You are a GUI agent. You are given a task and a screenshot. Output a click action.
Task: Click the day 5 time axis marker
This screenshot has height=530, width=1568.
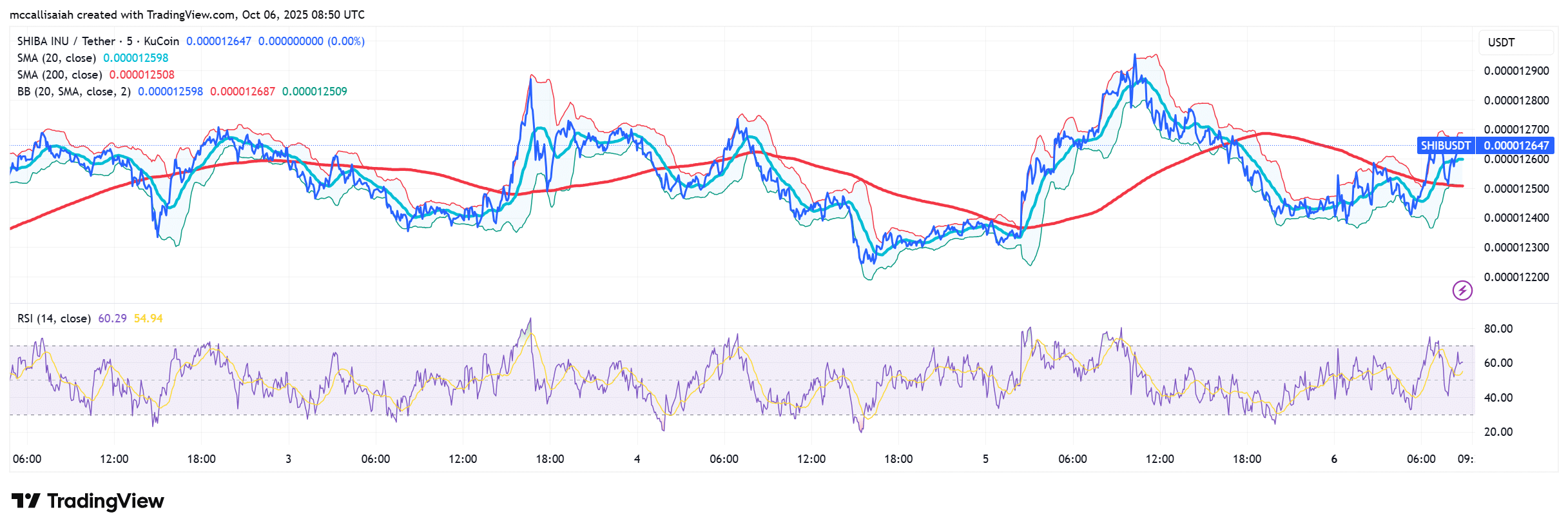pyautogui.click(x=985, y=459)
